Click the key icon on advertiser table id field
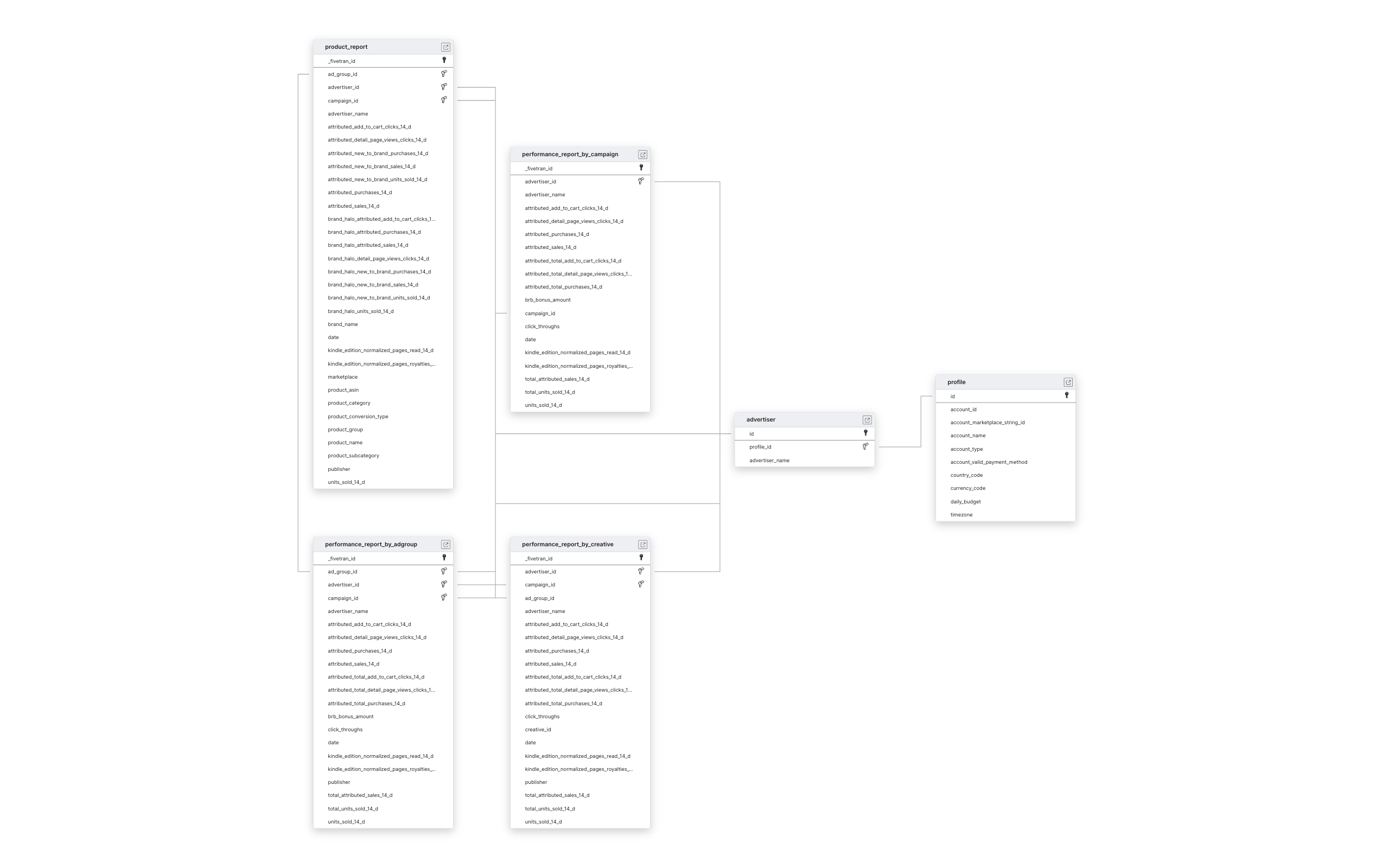The width and height of the screenshot is (1389, 868). click(866, 433)
